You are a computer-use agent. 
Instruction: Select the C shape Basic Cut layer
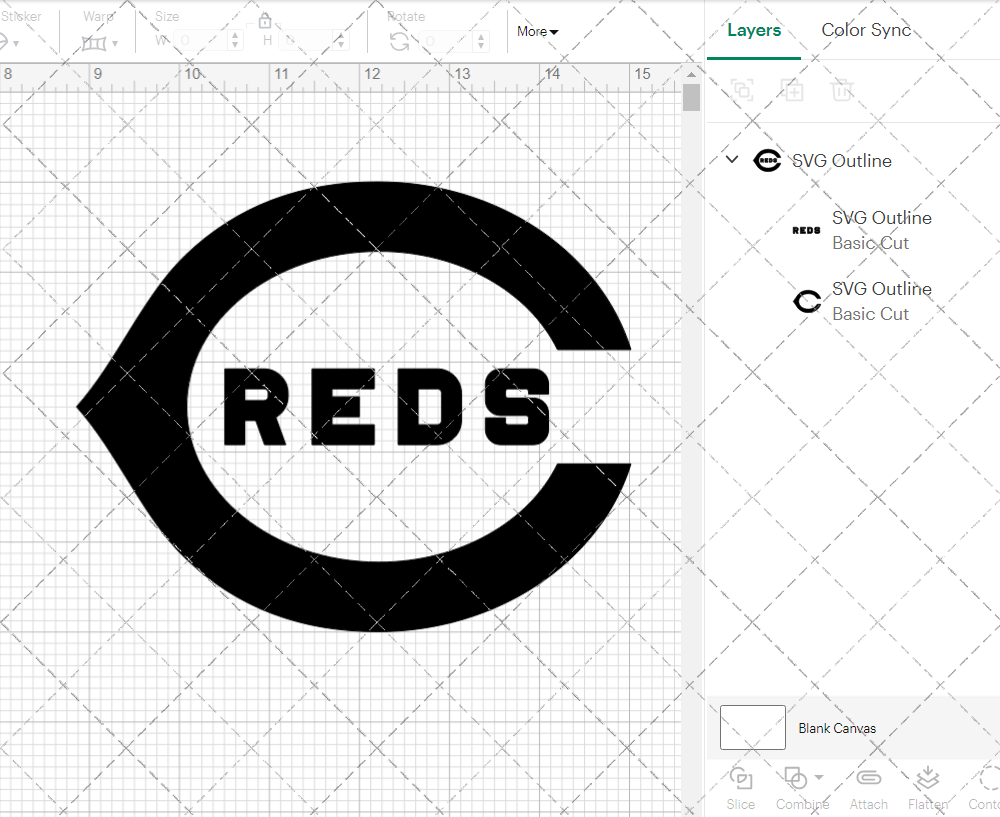point(853,301)
